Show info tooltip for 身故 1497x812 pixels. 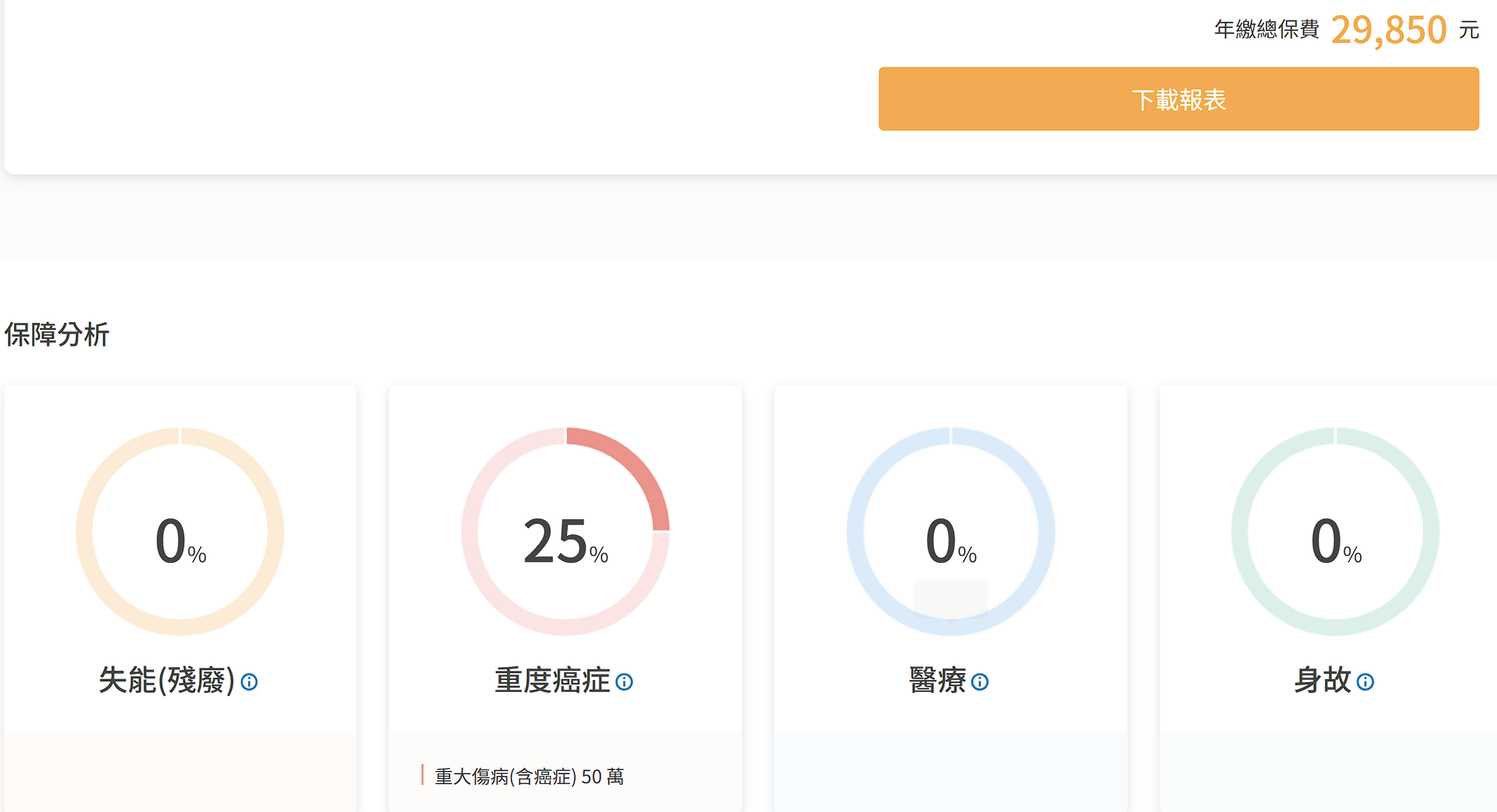pyautogui.click(x=1365, y=682)
